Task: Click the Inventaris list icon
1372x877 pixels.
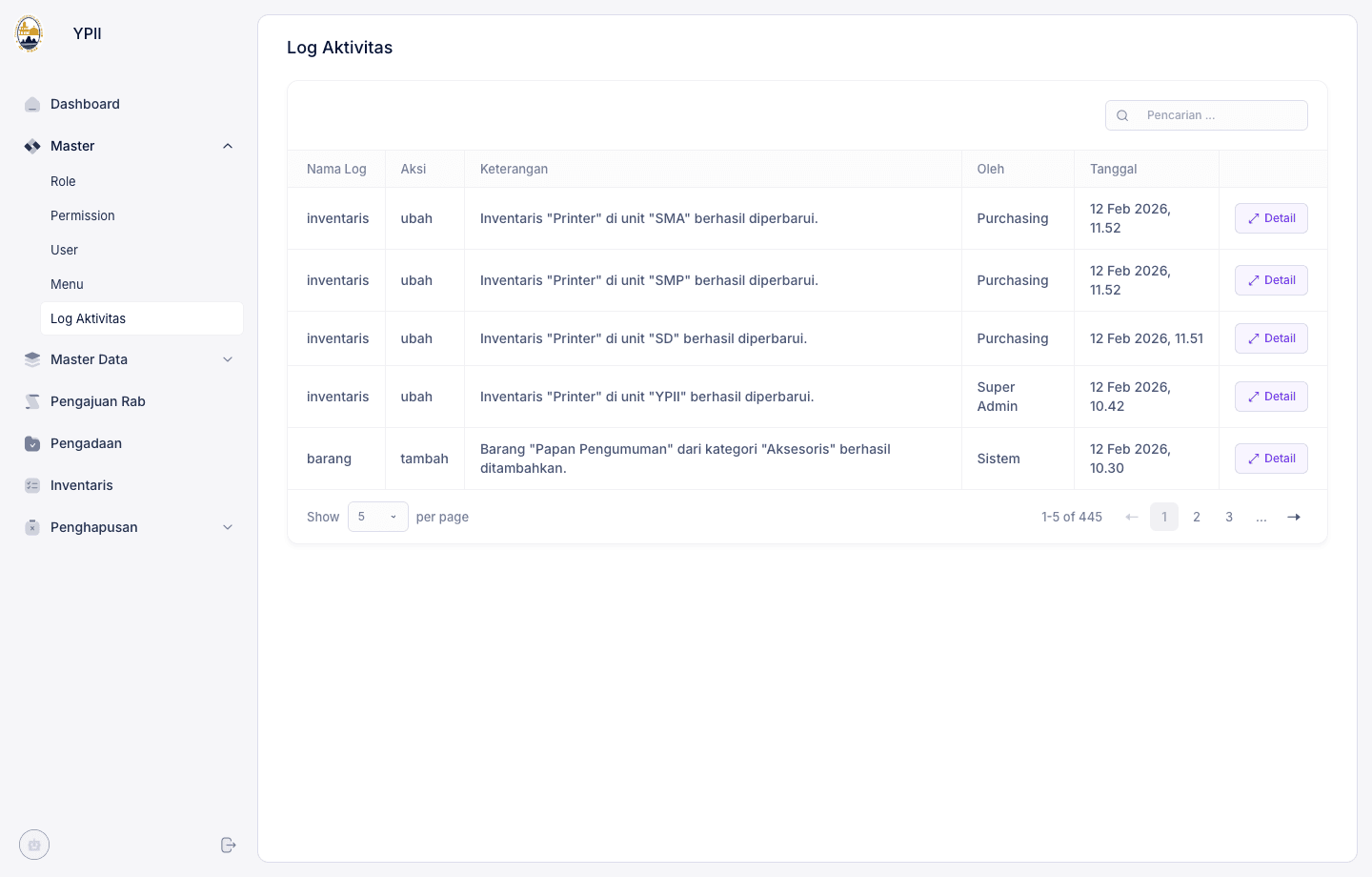Action: (32, 485)
